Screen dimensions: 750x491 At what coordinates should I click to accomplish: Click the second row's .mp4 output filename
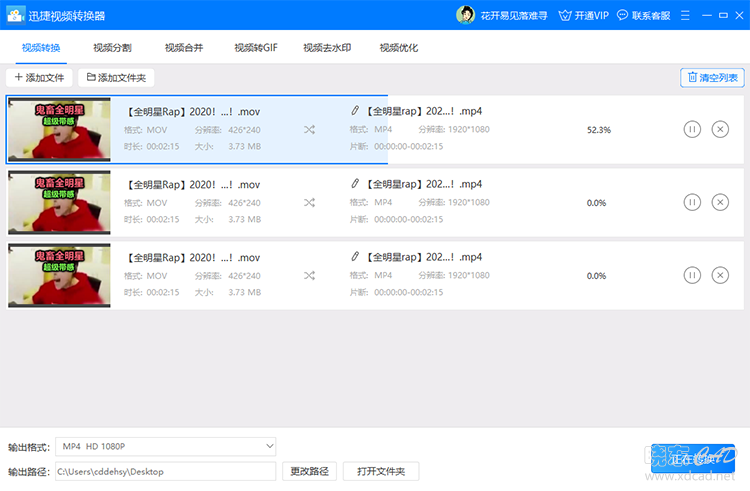point(425,184)
